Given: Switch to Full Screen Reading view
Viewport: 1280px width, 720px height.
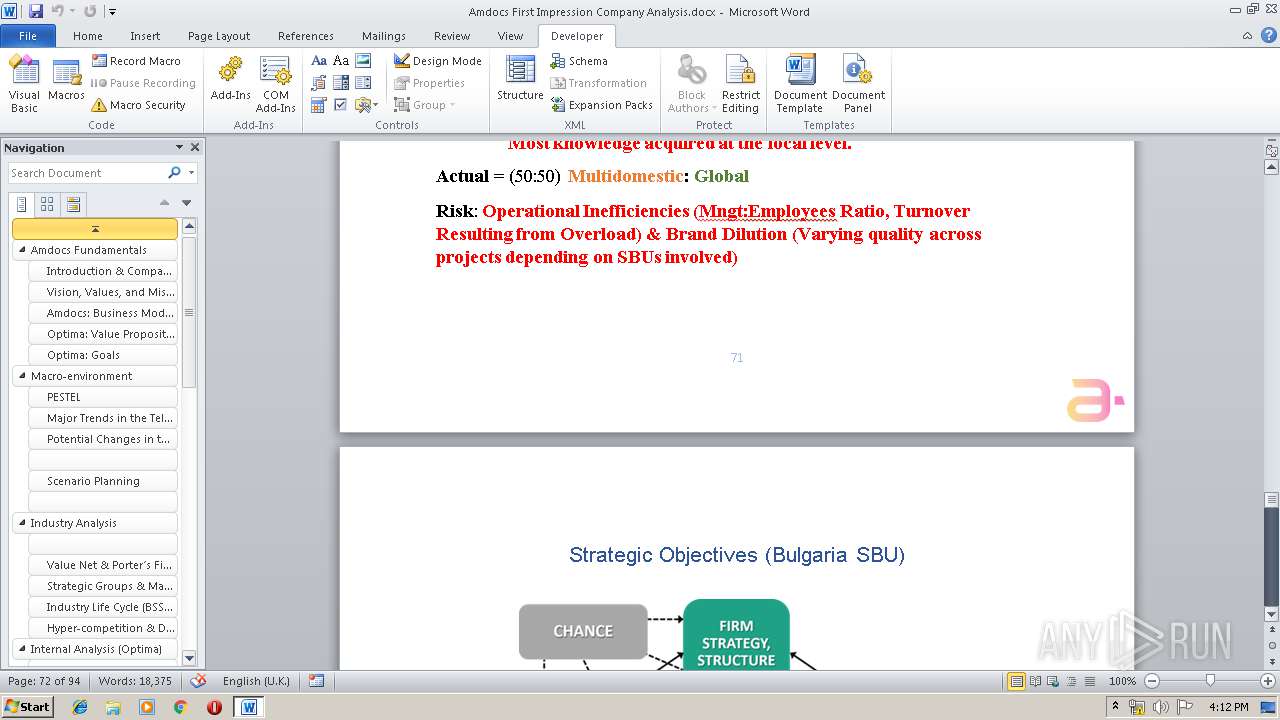Looking at the screenshot, I should click(1035, 681).
